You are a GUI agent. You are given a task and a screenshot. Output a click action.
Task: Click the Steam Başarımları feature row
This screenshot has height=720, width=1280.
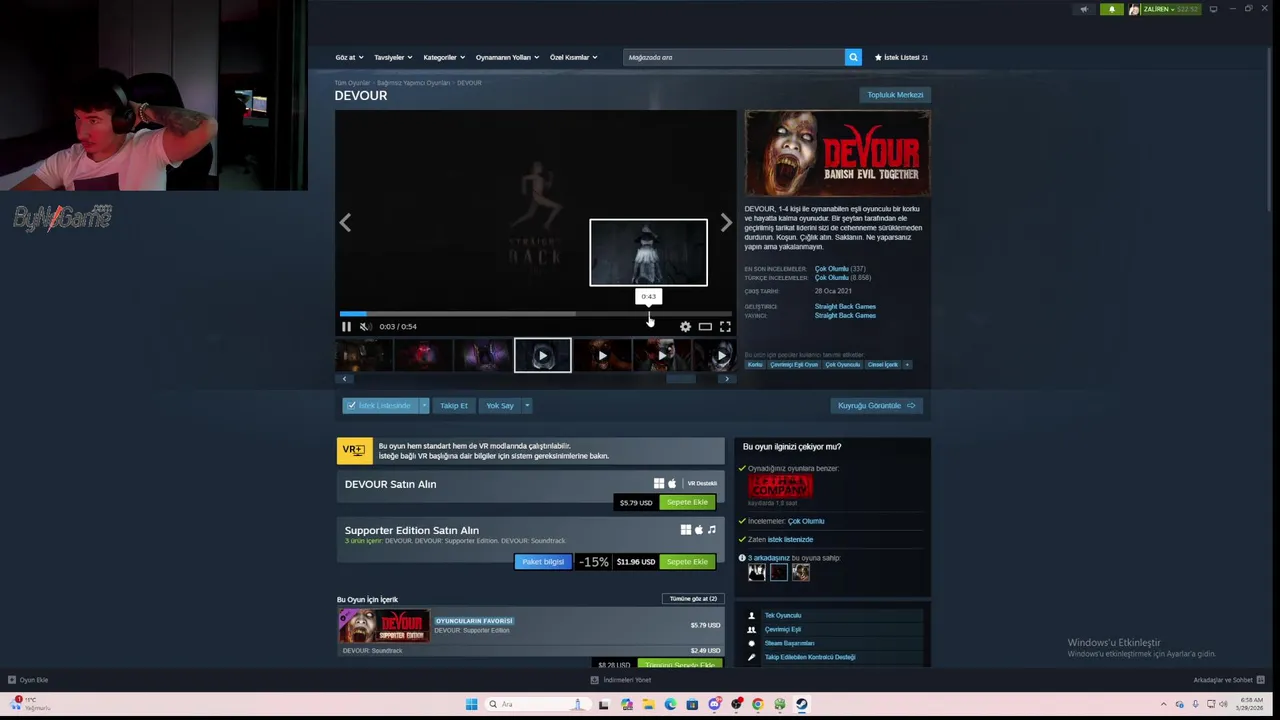point(833,643)
